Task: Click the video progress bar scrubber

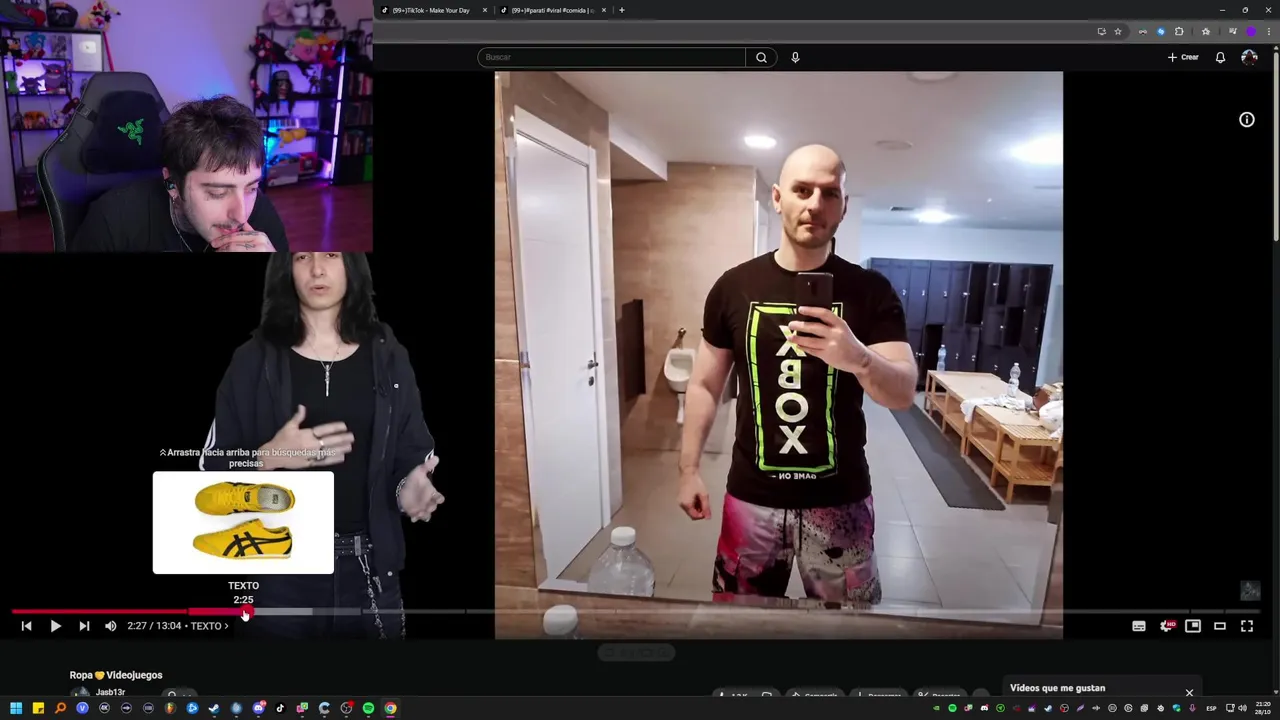Action: [246, 612]
